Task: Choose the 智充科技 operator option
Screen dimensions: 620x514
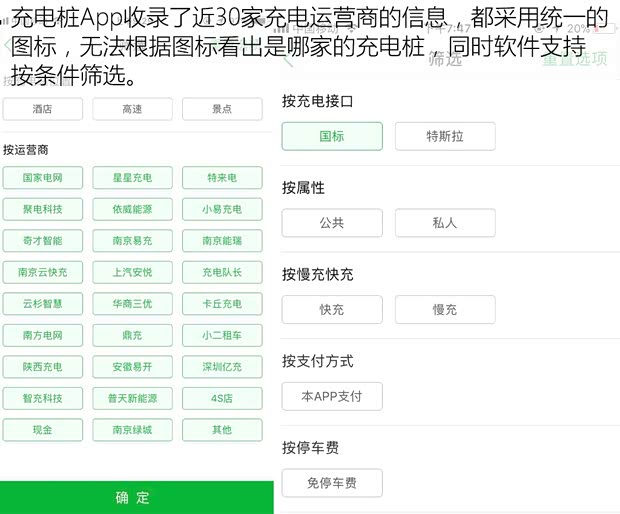Action: [43, 398]
